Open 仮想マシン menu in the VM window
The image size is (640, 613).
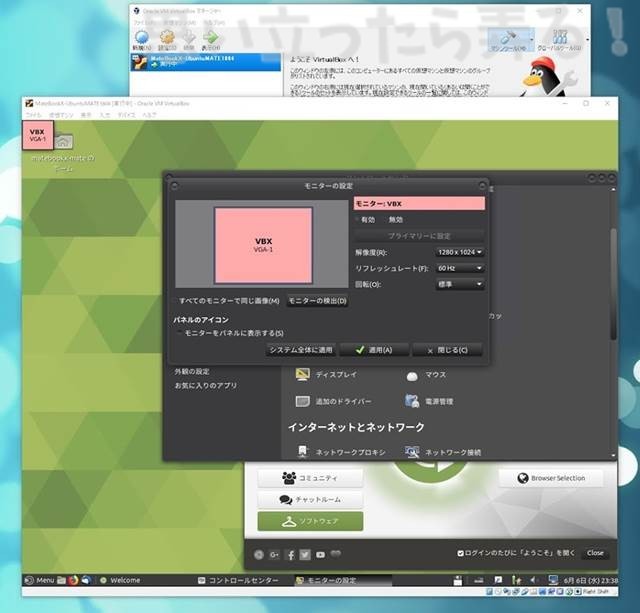pyautogui.click(x=61, y=115)
